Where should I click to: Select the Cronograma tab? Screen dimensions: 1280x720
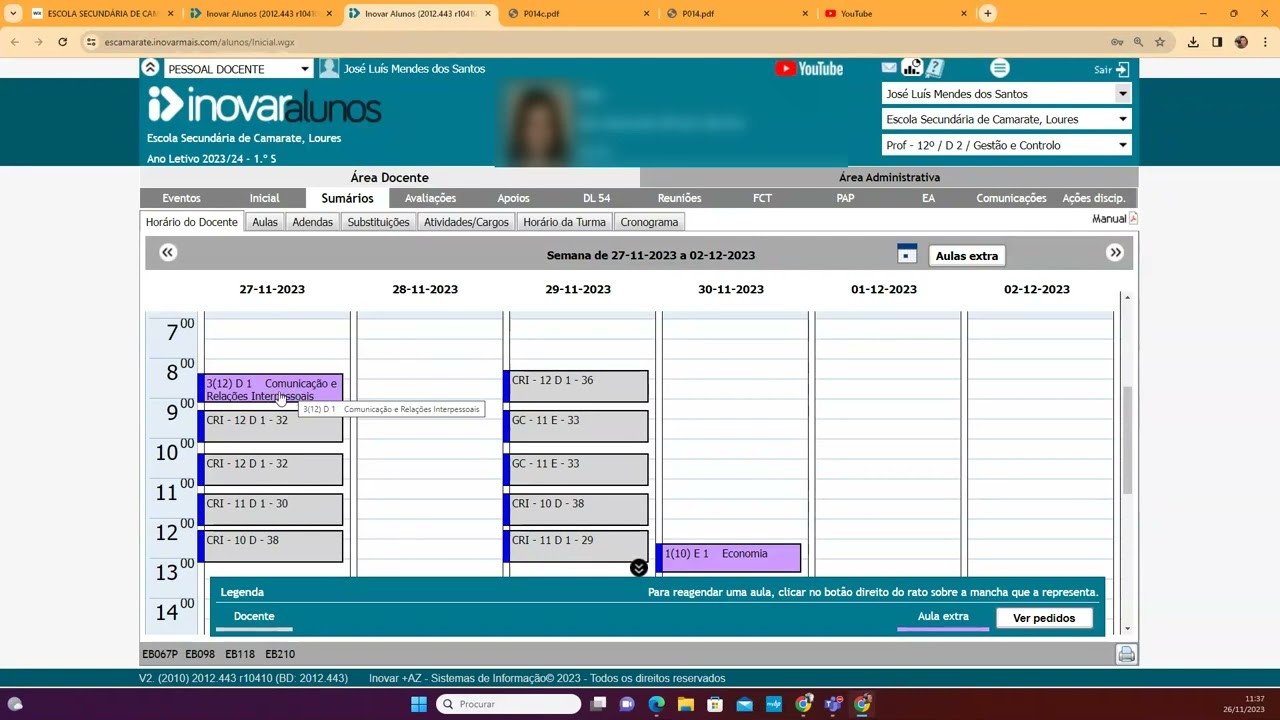[649, 222]
